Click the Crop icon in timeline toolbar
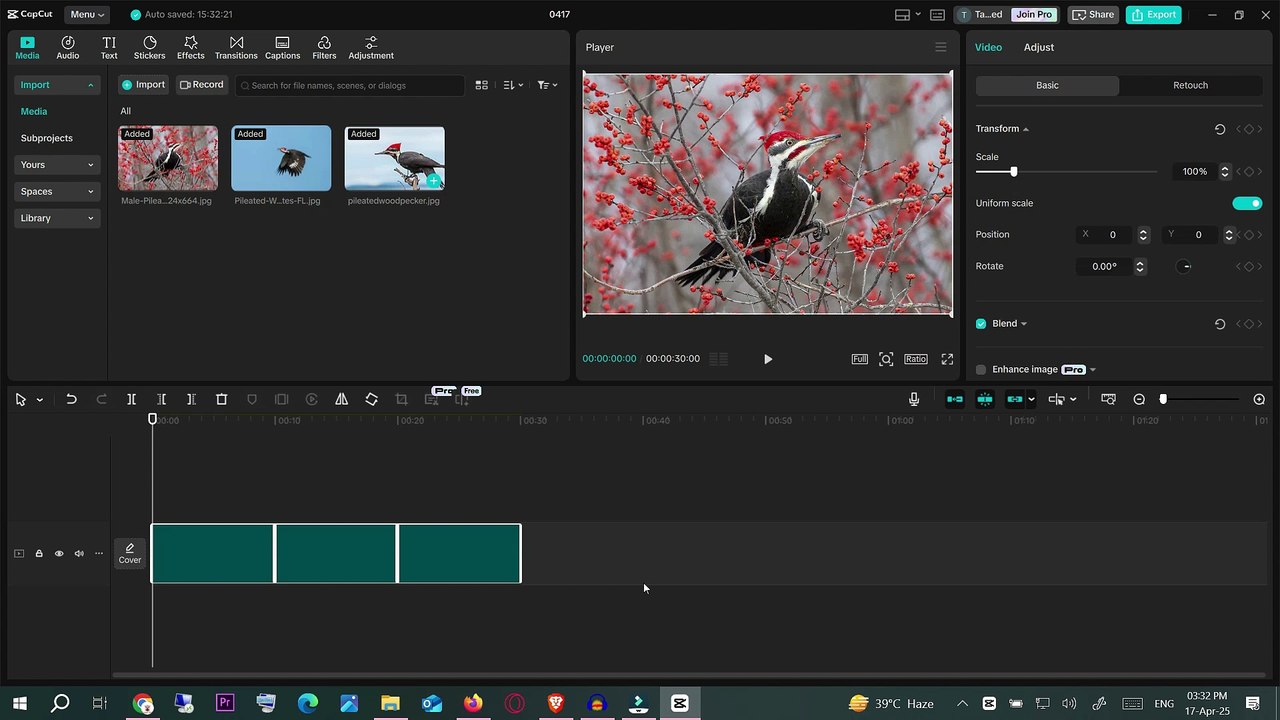Viewport: 1280px width, 720px height. click(x=401, y=399)
